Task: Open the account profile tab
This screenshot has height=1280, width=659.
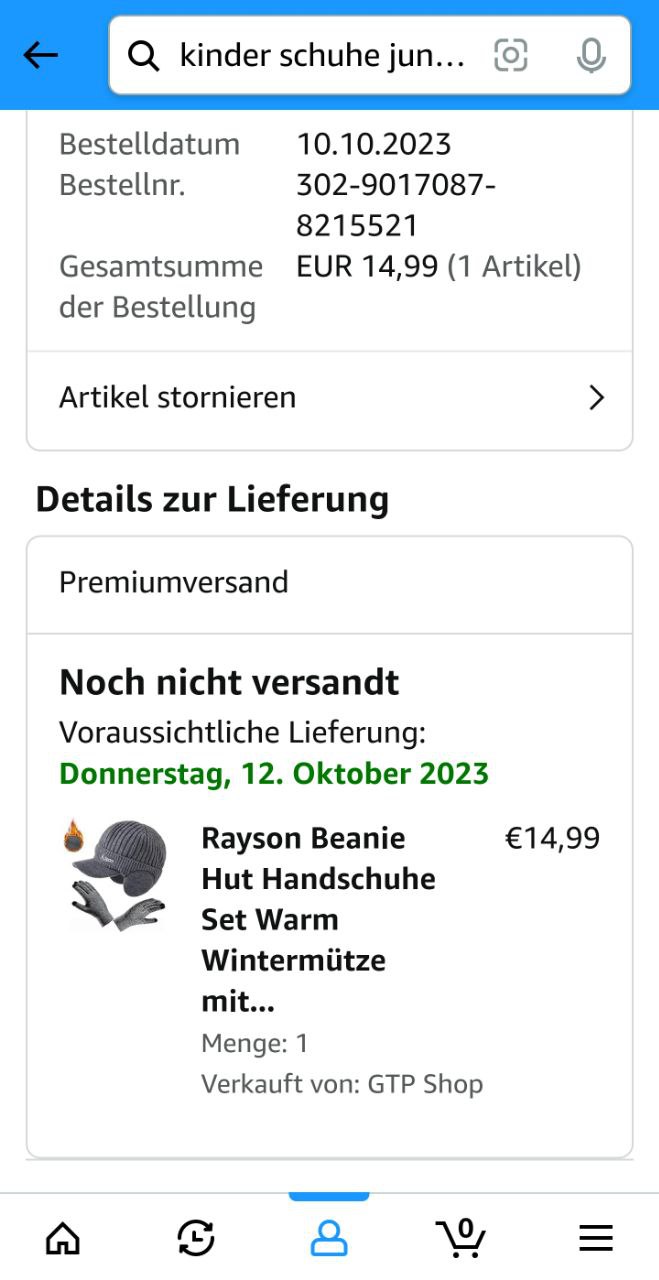Action: coord(328,1239)
